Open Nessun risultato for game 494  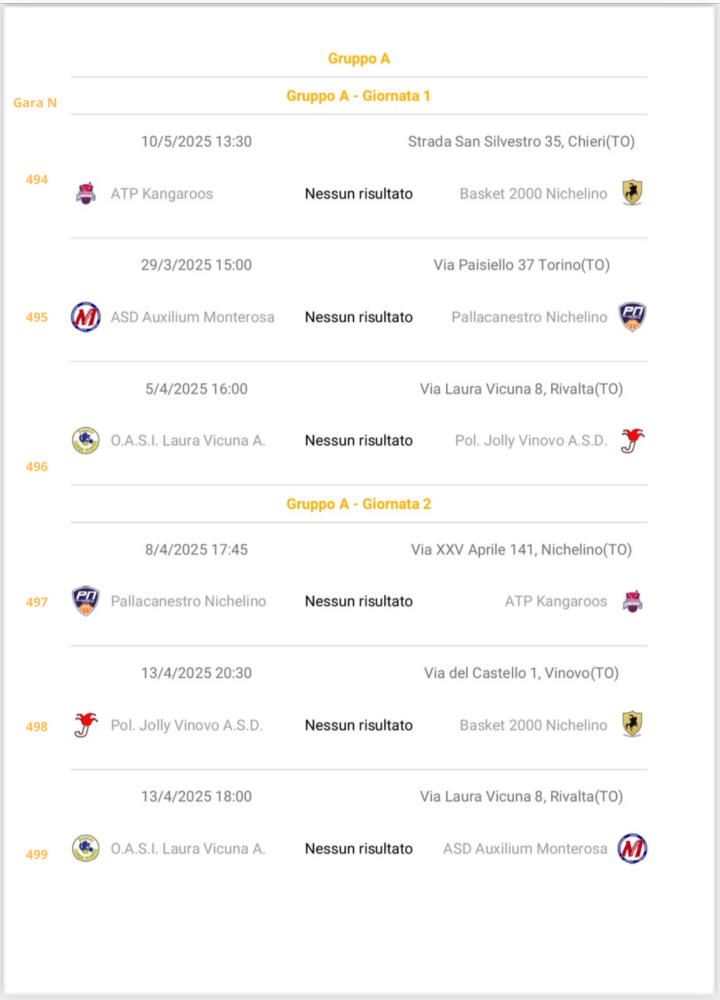coord(358,194)
